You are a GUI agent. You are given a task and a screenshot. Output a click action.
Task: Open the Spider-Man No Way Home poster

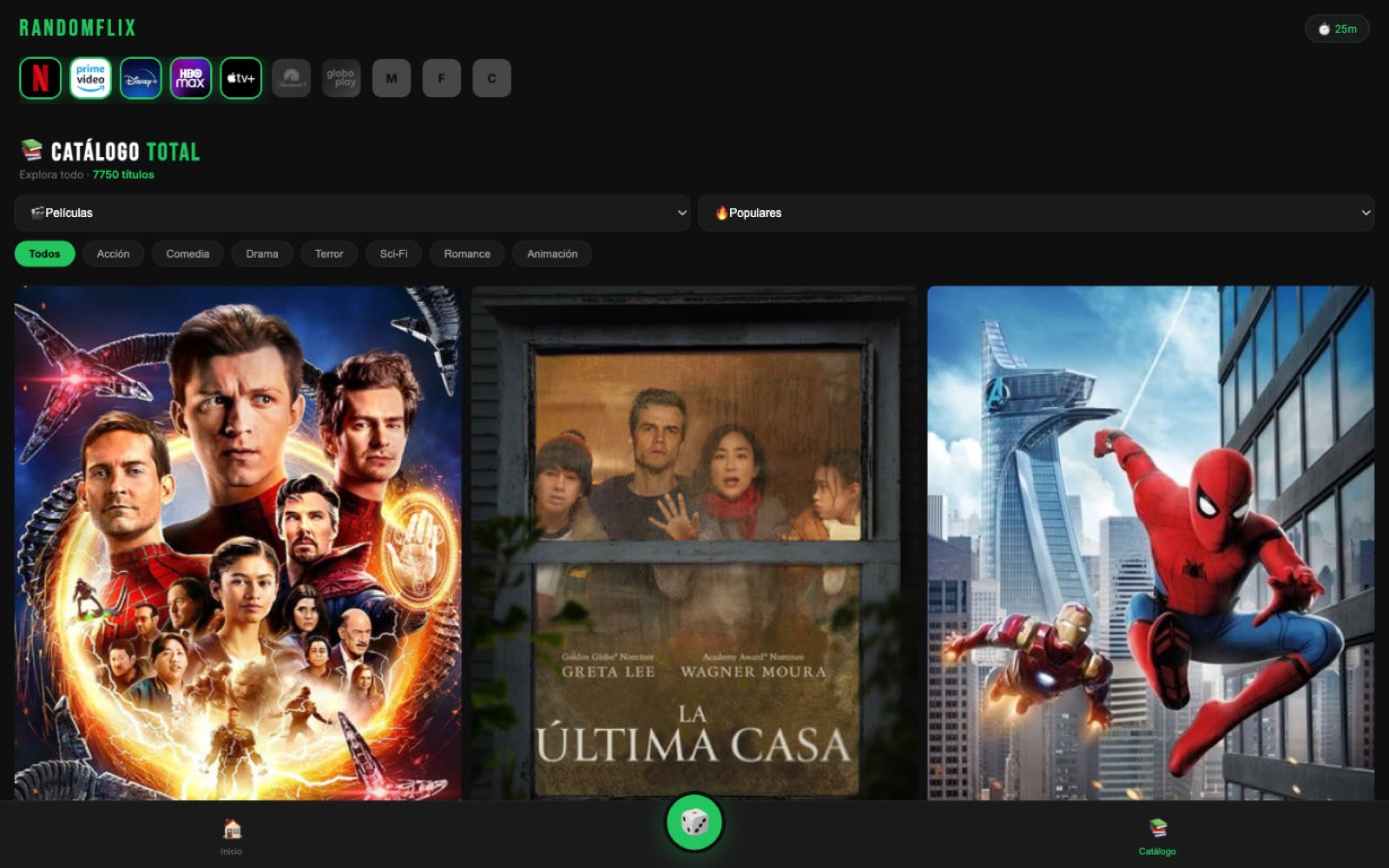[x=238, y=543]
